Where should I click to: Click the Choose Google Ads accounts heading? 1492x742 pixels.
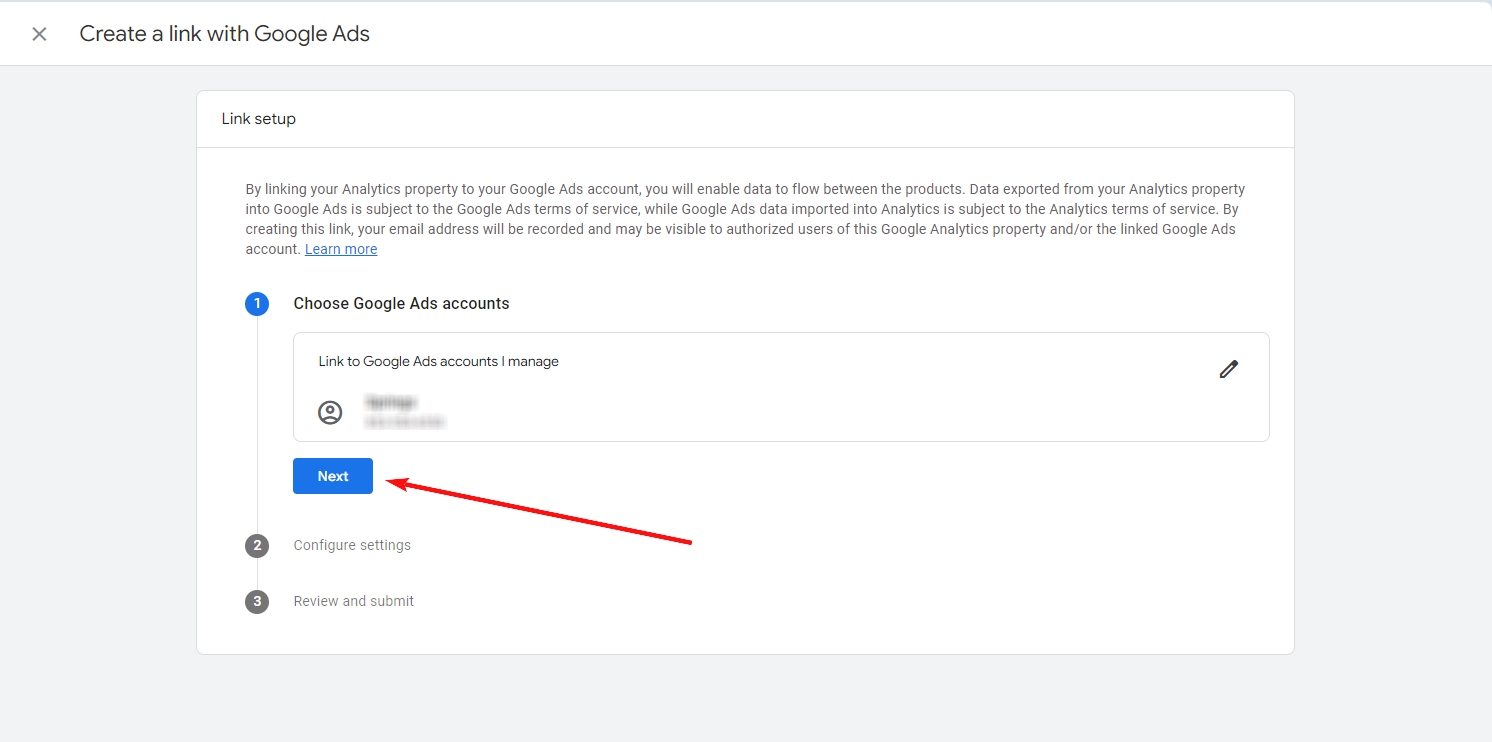(x=401, y=303)
